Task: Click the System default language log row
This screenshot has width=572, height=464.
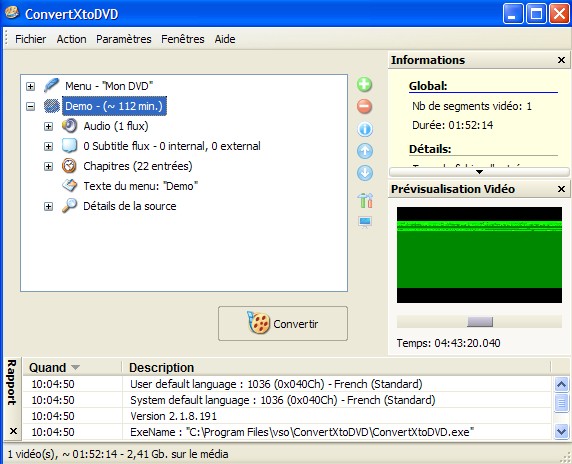Action: (287, 400)
